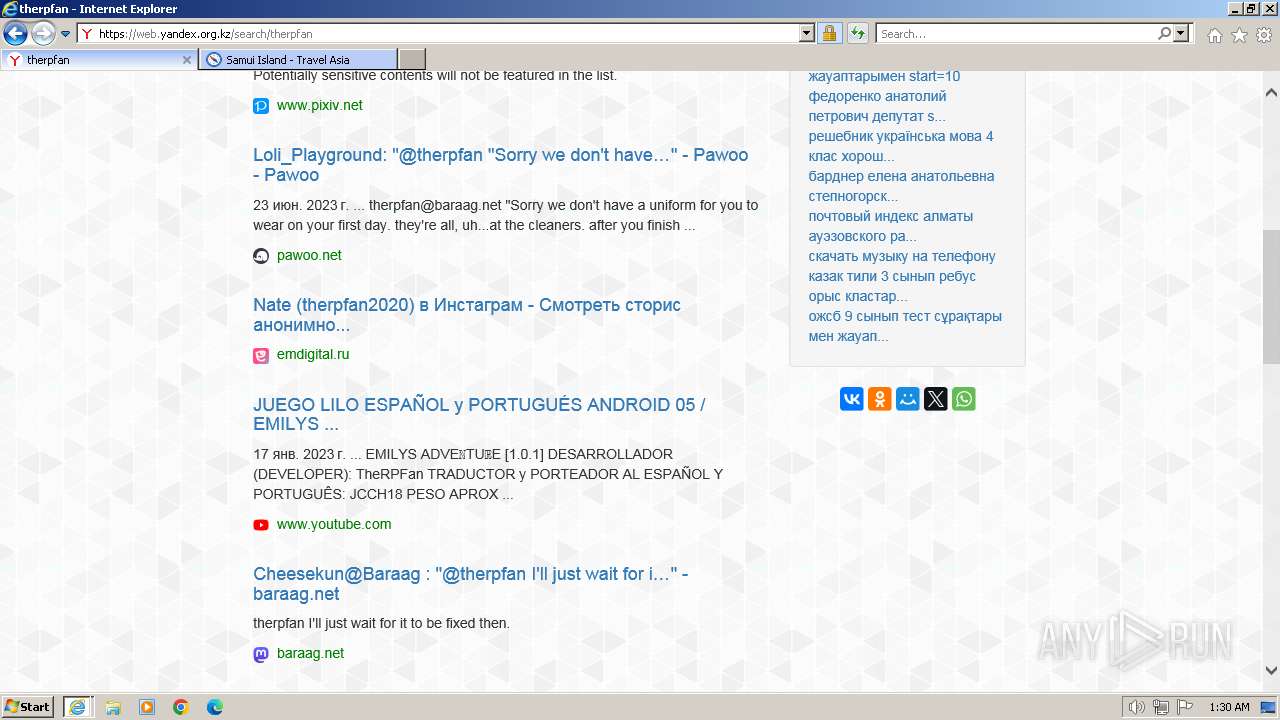Open the www.pixiv.net link

coord(320,105)
